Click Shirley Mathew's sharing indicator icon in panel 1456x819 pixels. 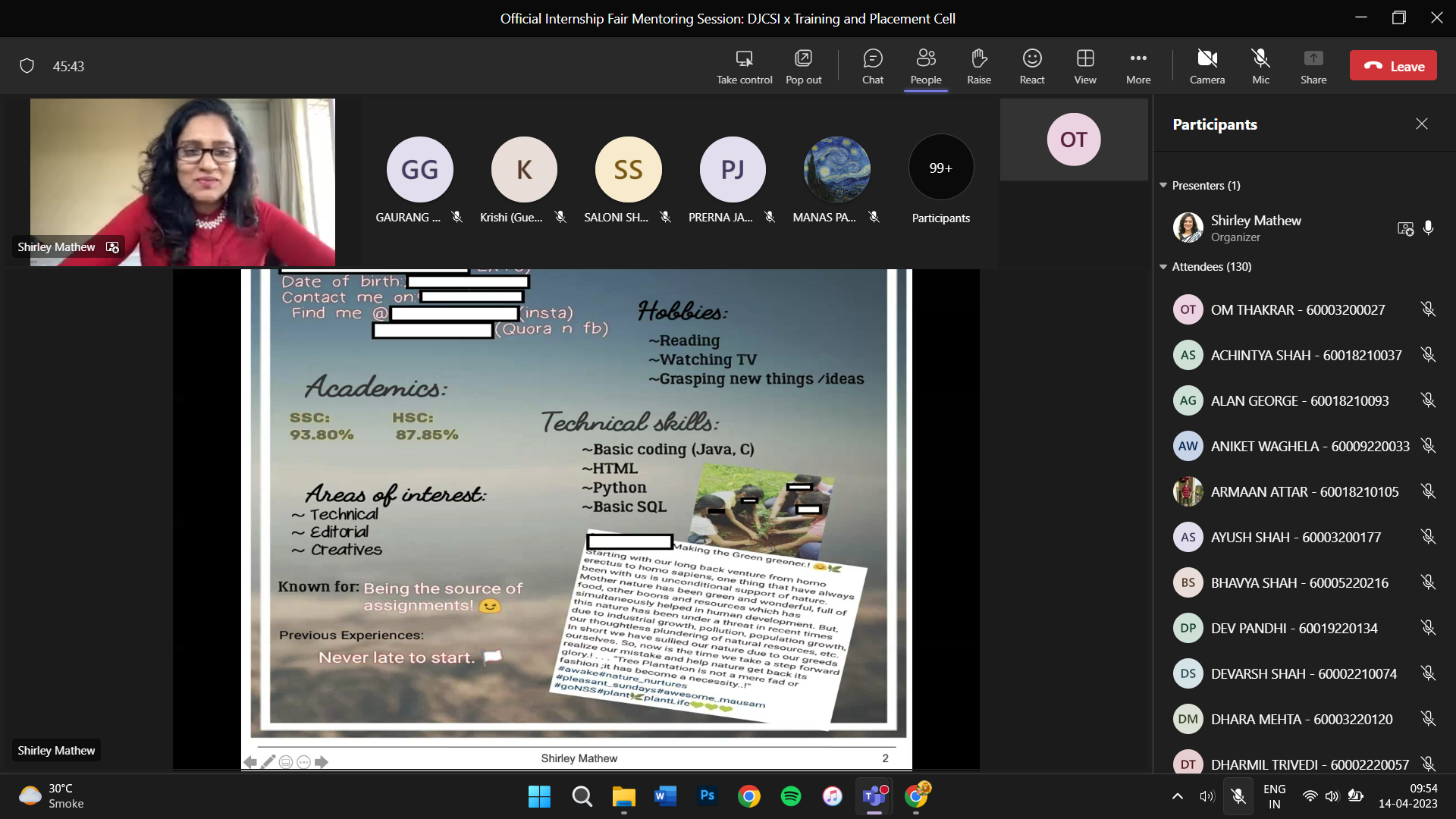tap(1405, 228)
